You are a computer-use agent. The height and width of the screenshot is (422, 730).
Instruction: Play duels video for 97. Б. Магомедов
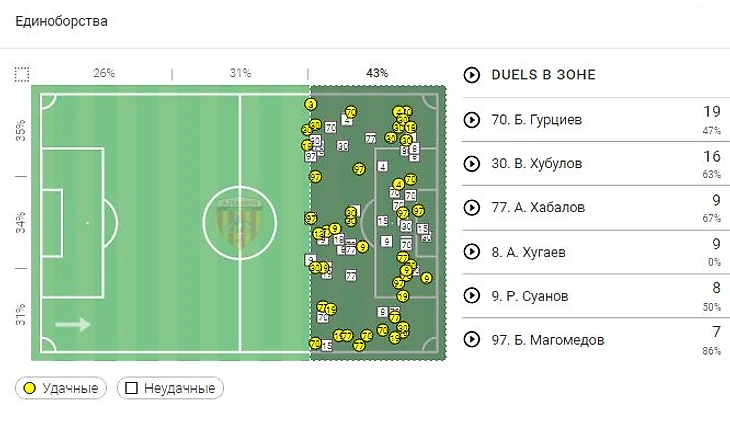pos(472,339)
